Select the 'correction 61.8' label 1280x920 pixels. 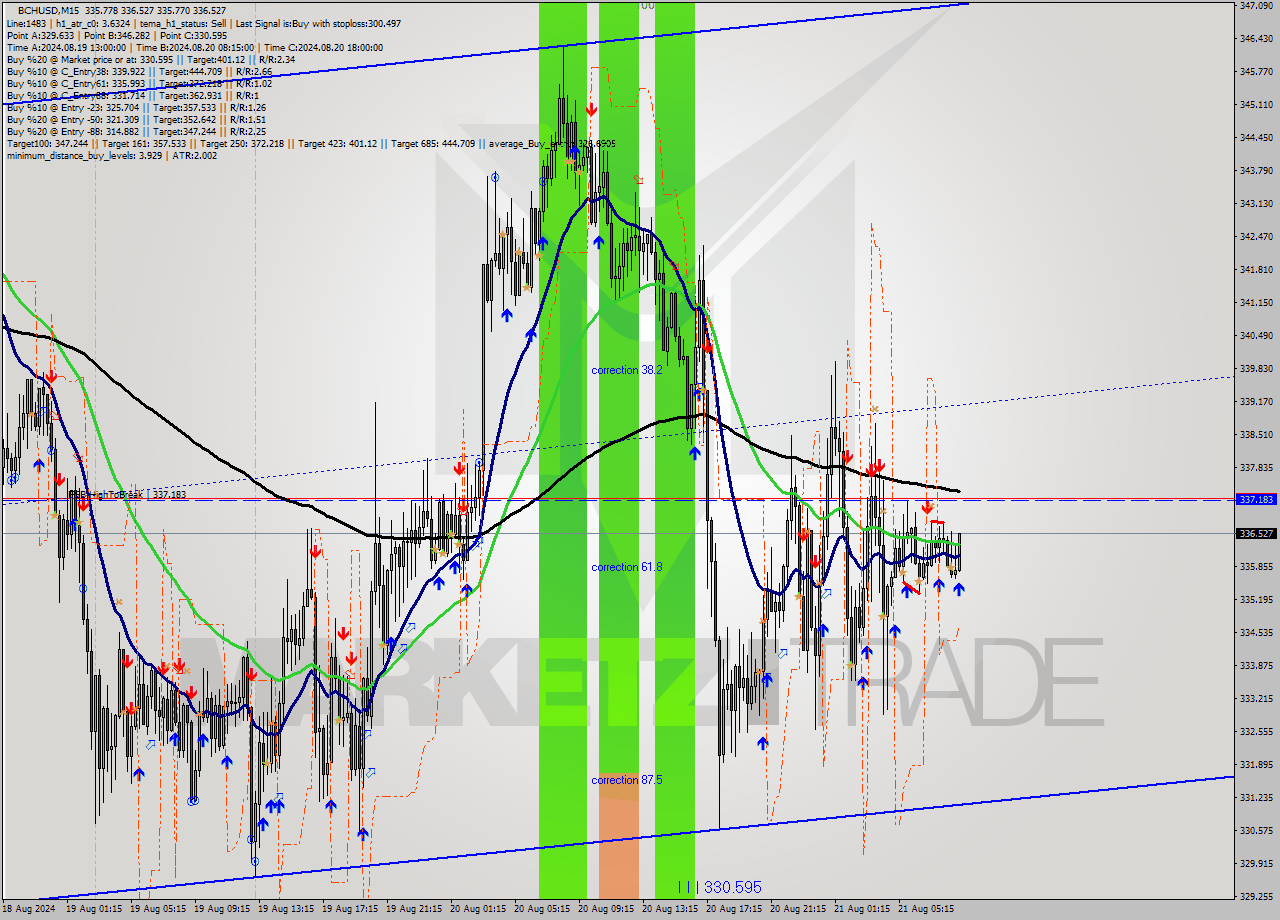tap(627, 567)
